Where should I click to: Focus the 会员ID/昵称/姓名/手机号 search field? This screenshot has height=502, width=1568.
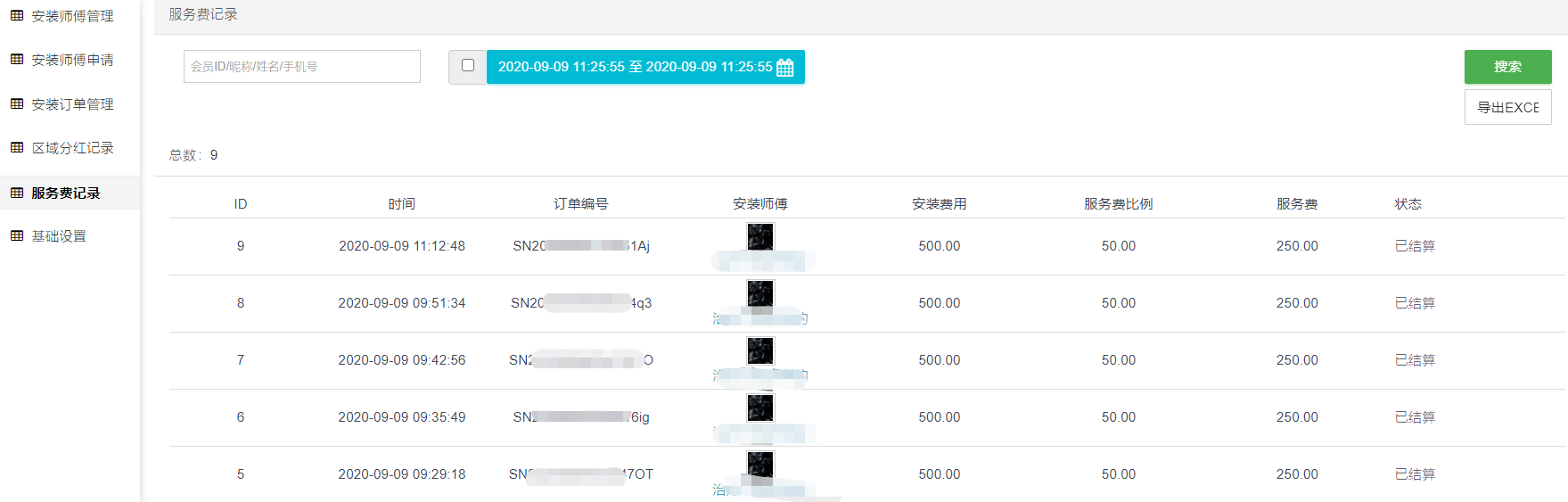click(301, 67)
